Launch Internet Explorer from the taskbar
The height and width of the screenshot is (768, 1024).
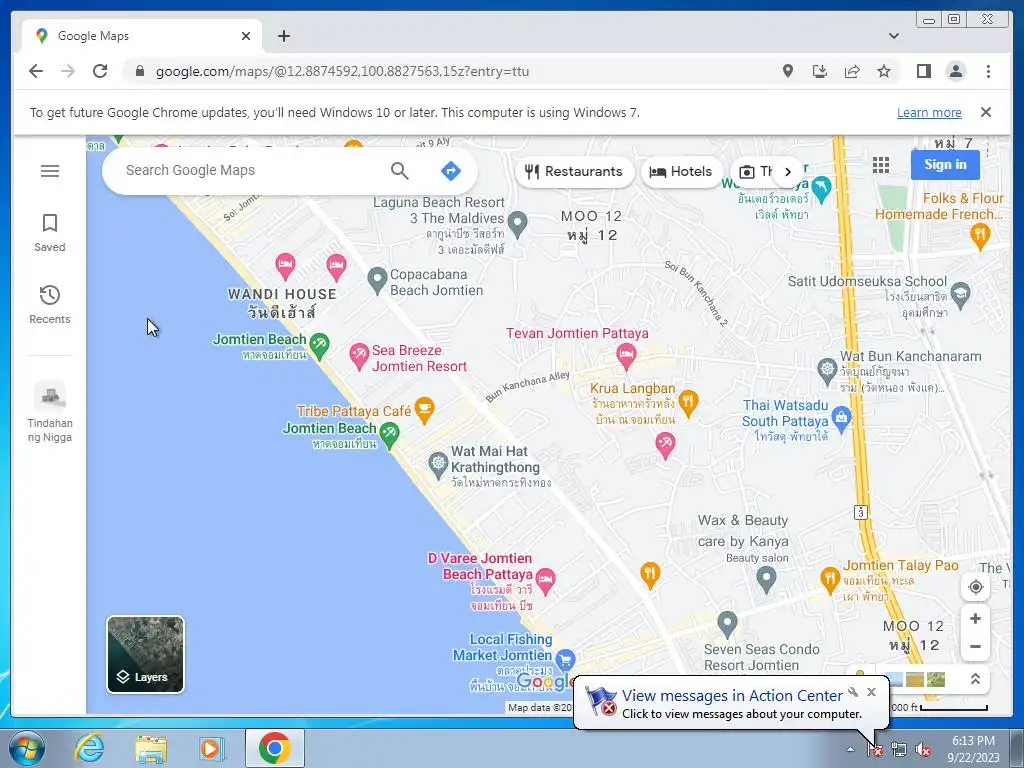[89, 748]
